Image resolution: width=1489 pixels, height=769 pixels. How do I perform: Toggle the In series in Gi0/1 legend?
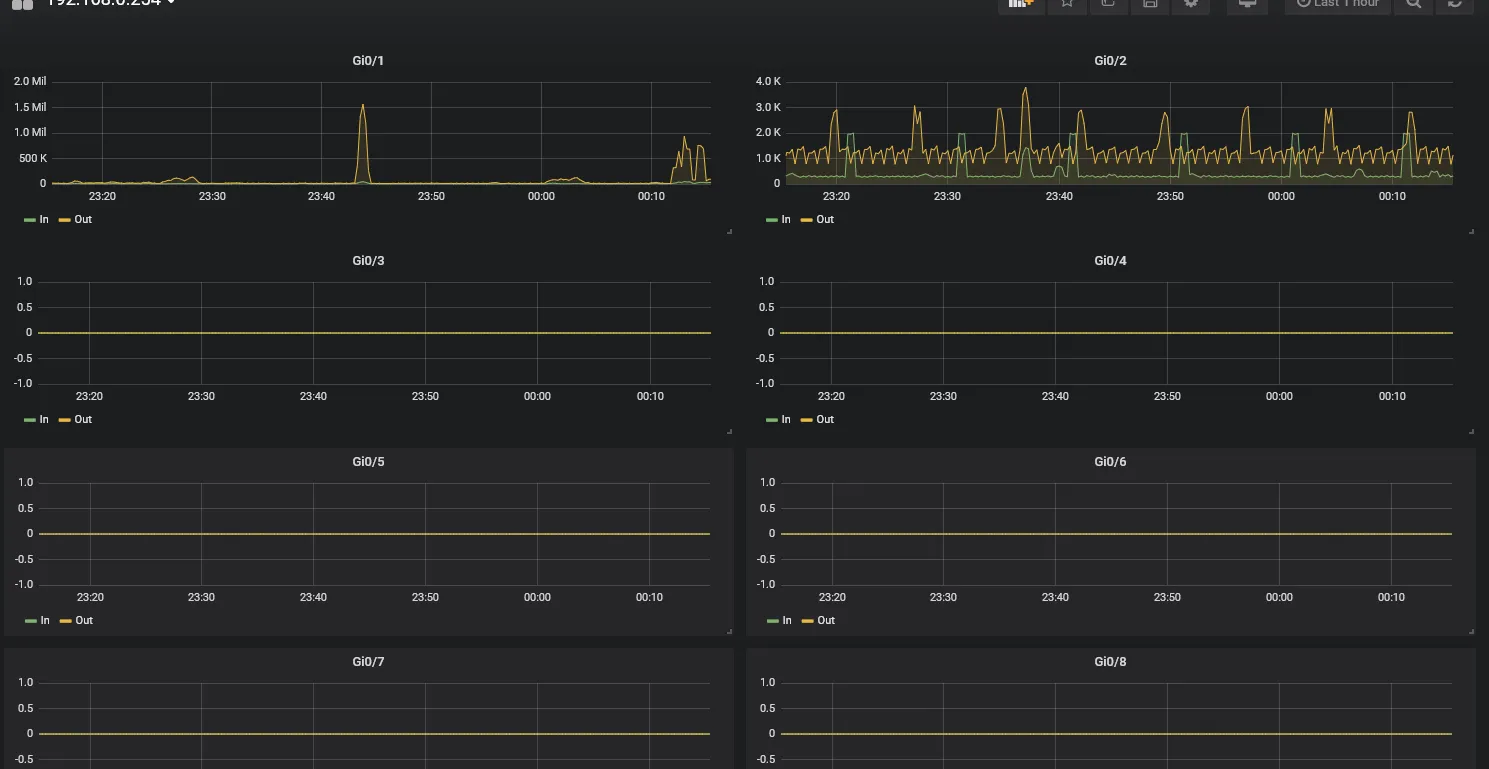coord(43,219)
